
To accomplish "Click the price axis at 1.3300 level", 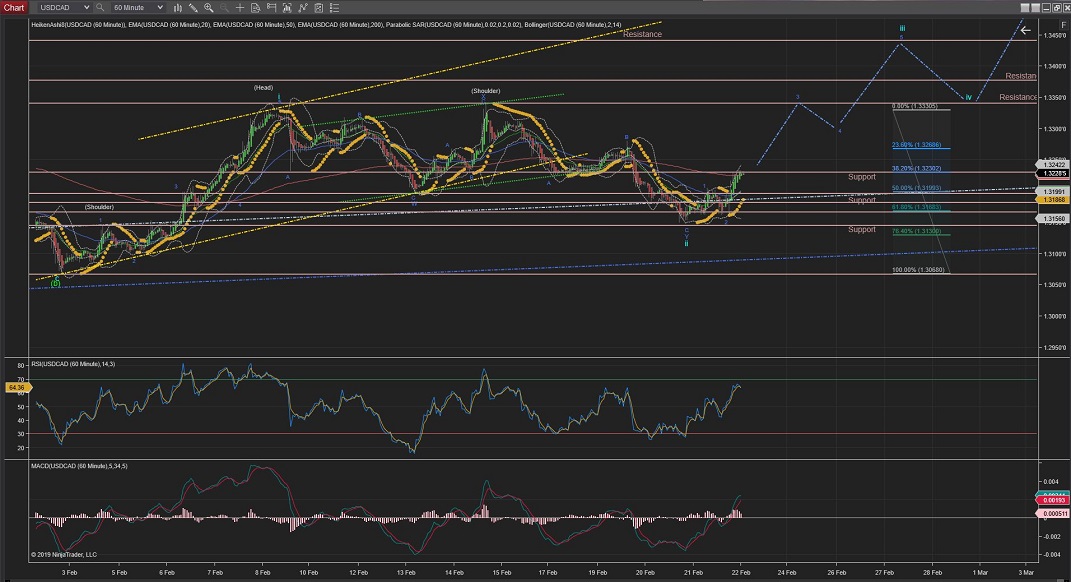I will click(x=1053, y=129).
